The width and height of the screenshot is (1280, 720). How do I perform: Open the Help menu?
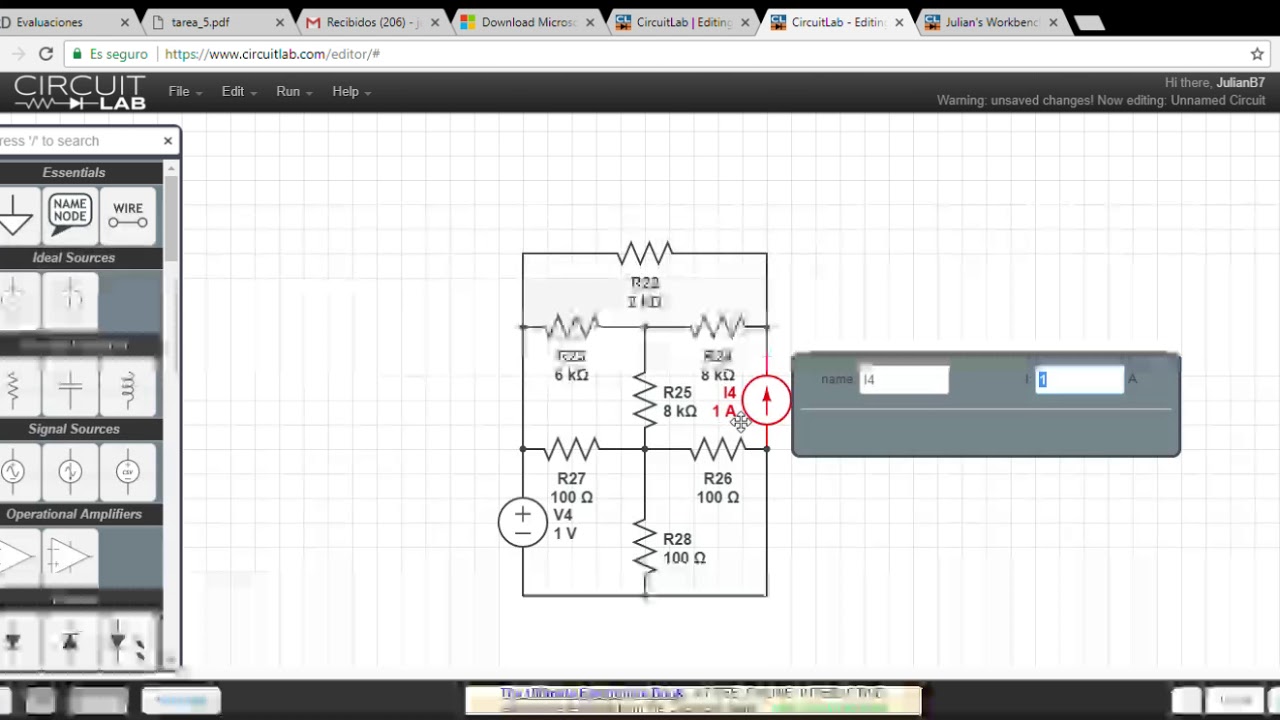(351, 92)
